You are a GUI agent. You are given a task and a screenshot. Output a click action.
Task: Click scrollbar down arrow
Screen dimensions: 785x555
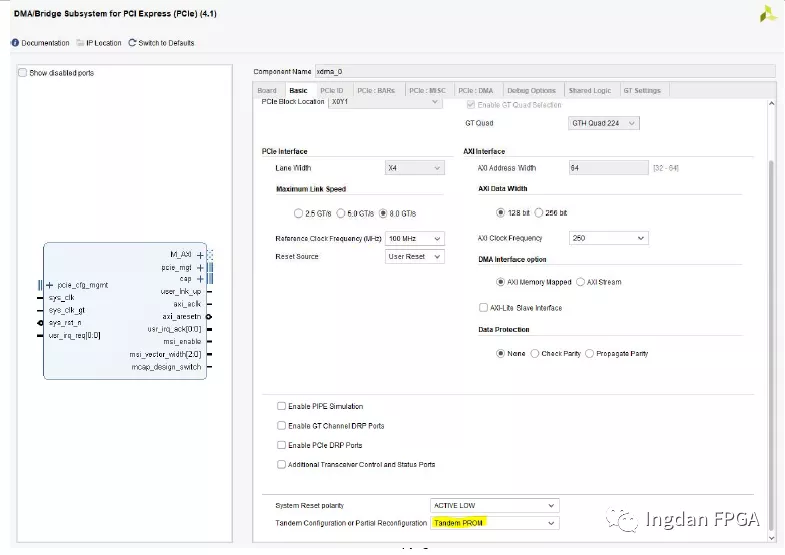click(772, 538)
